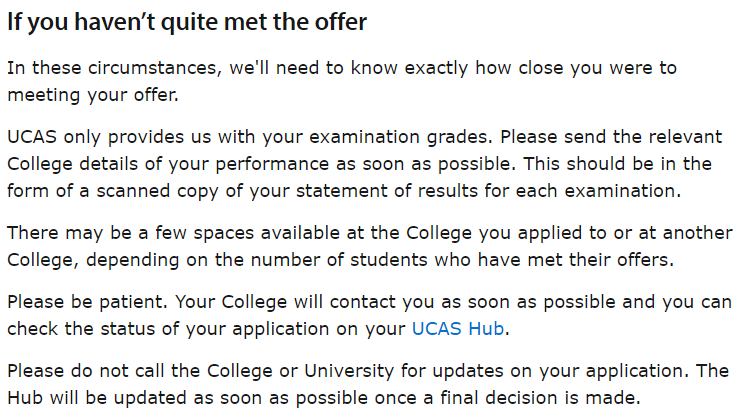
Task: Click the word "University" in the last paragraph
Action: coord(349,371)
